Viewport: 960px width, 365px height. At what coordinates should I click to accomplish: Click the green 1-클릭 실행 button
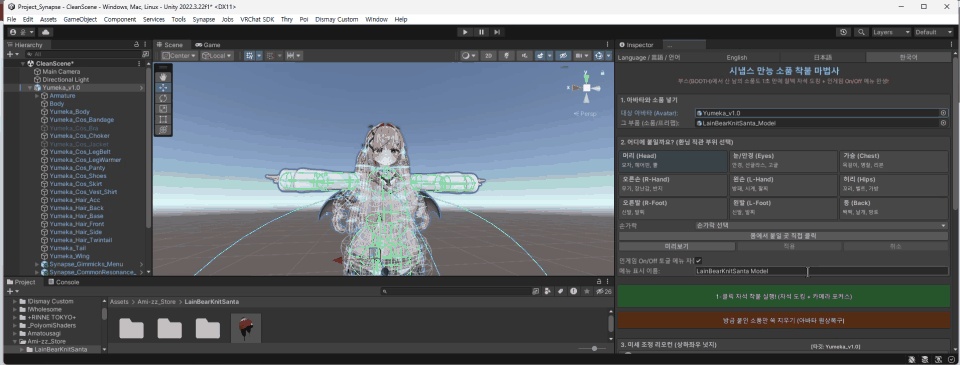(x=784, y=296)
